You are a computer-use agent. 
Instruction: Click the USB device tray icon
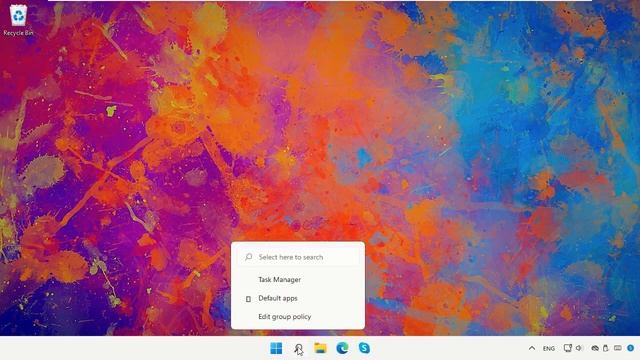[x=606, y=348]
